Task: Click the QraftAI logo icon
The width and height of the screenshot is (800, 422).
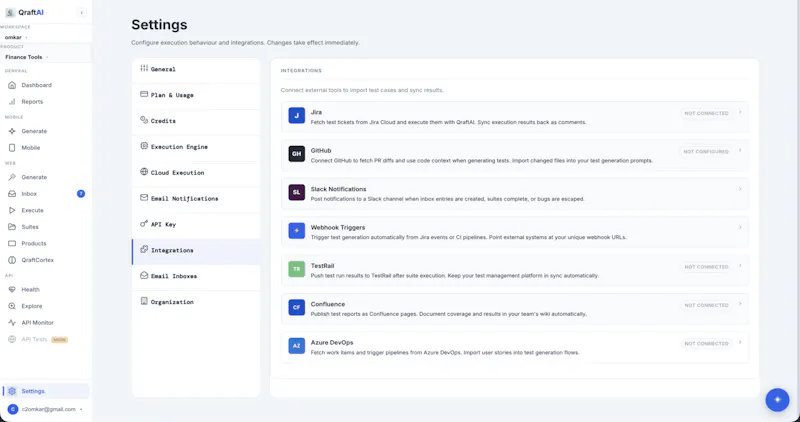Action: (x=10, y=13)
